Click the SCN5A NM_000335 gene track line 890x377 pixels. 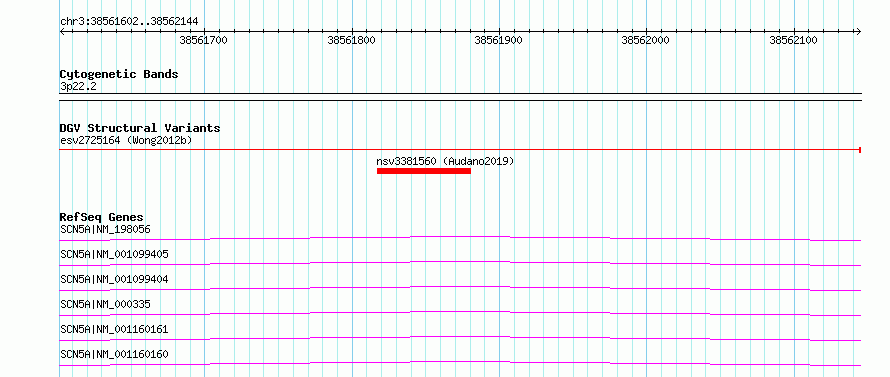460,313
